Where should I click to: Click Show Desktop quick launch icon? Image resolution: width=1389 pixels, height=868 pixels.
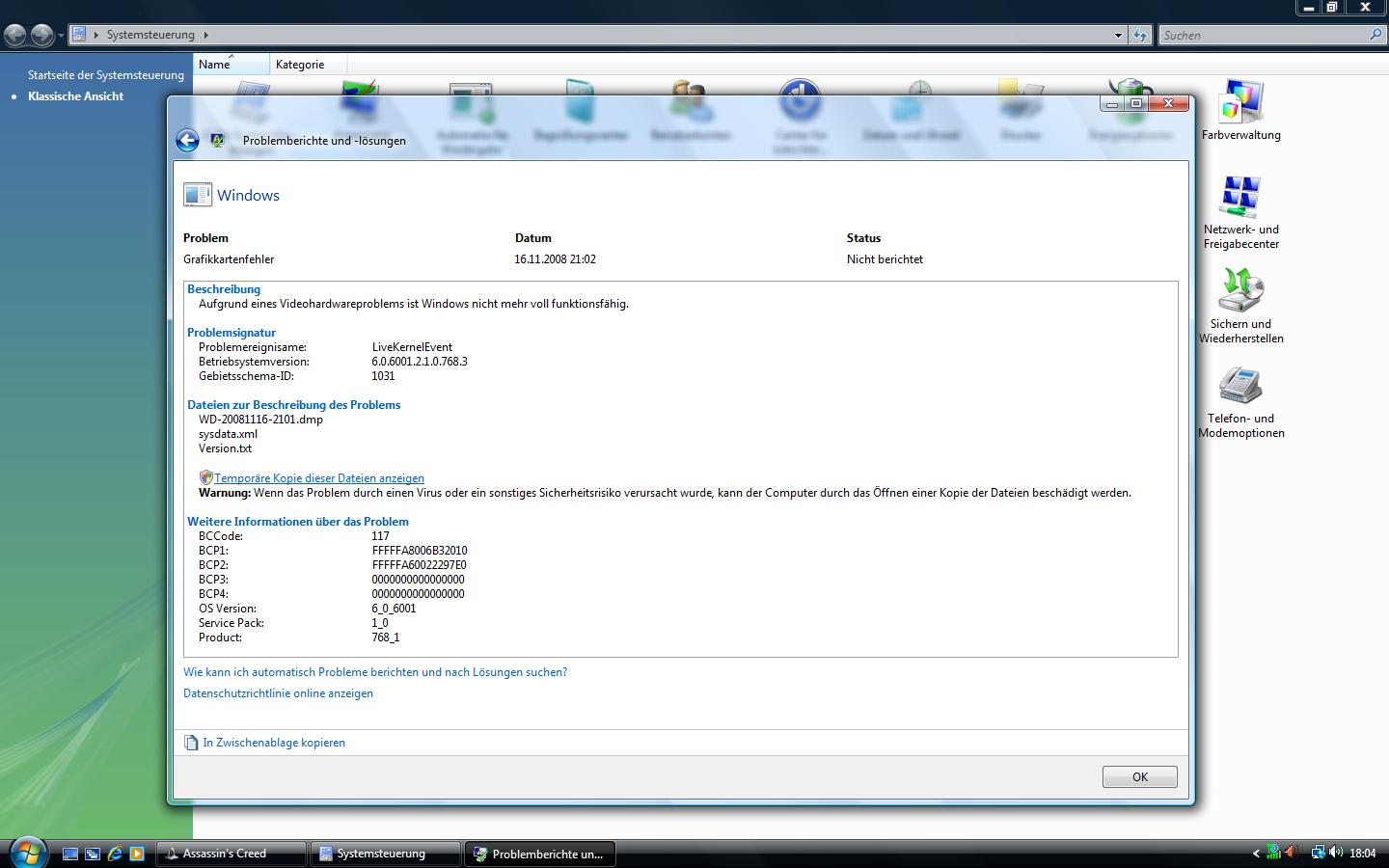pyautogui.click(x=69, y=854)
